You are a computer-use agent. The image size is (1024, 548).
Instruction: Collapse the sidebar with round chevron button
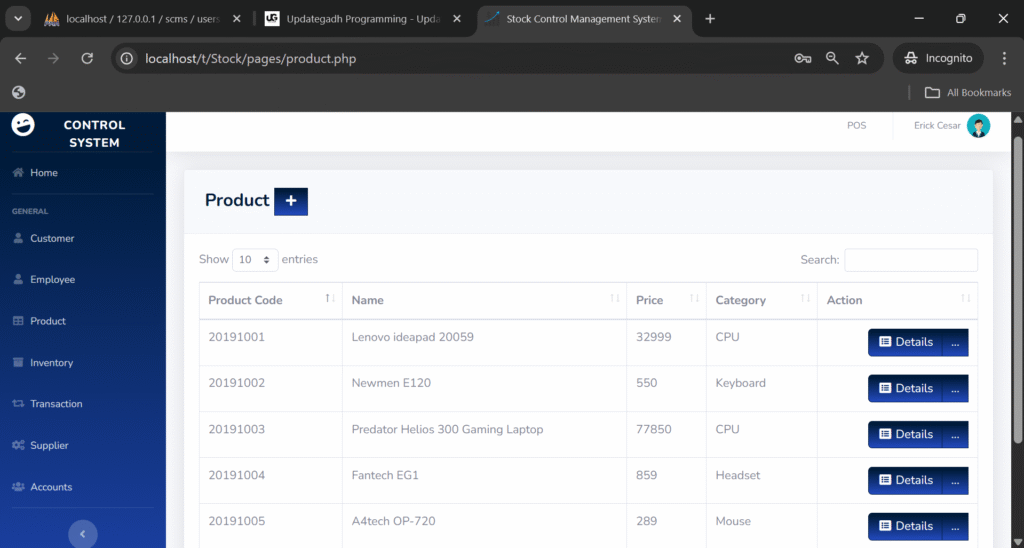click(x=82, y=534)
